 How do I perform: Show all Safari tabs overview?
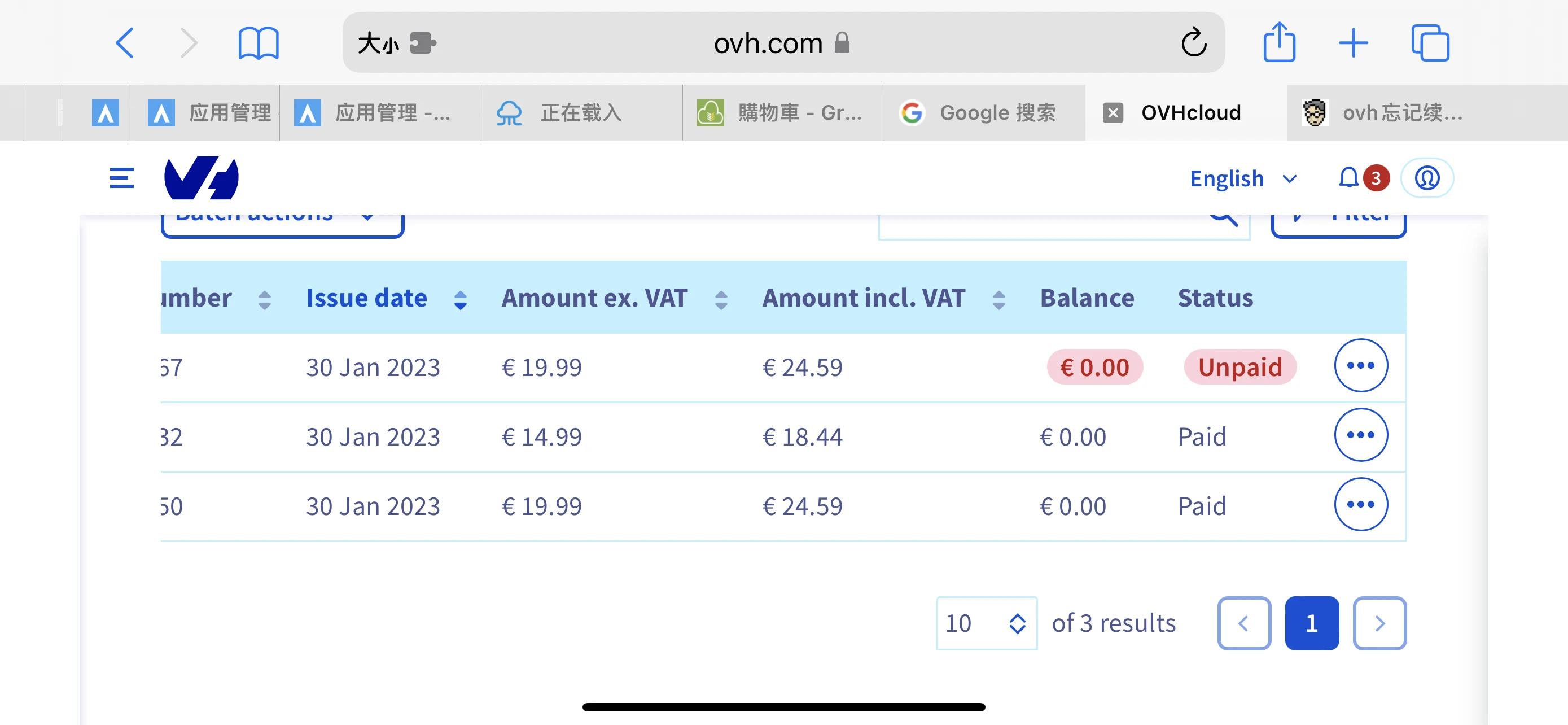[1430, 42]
